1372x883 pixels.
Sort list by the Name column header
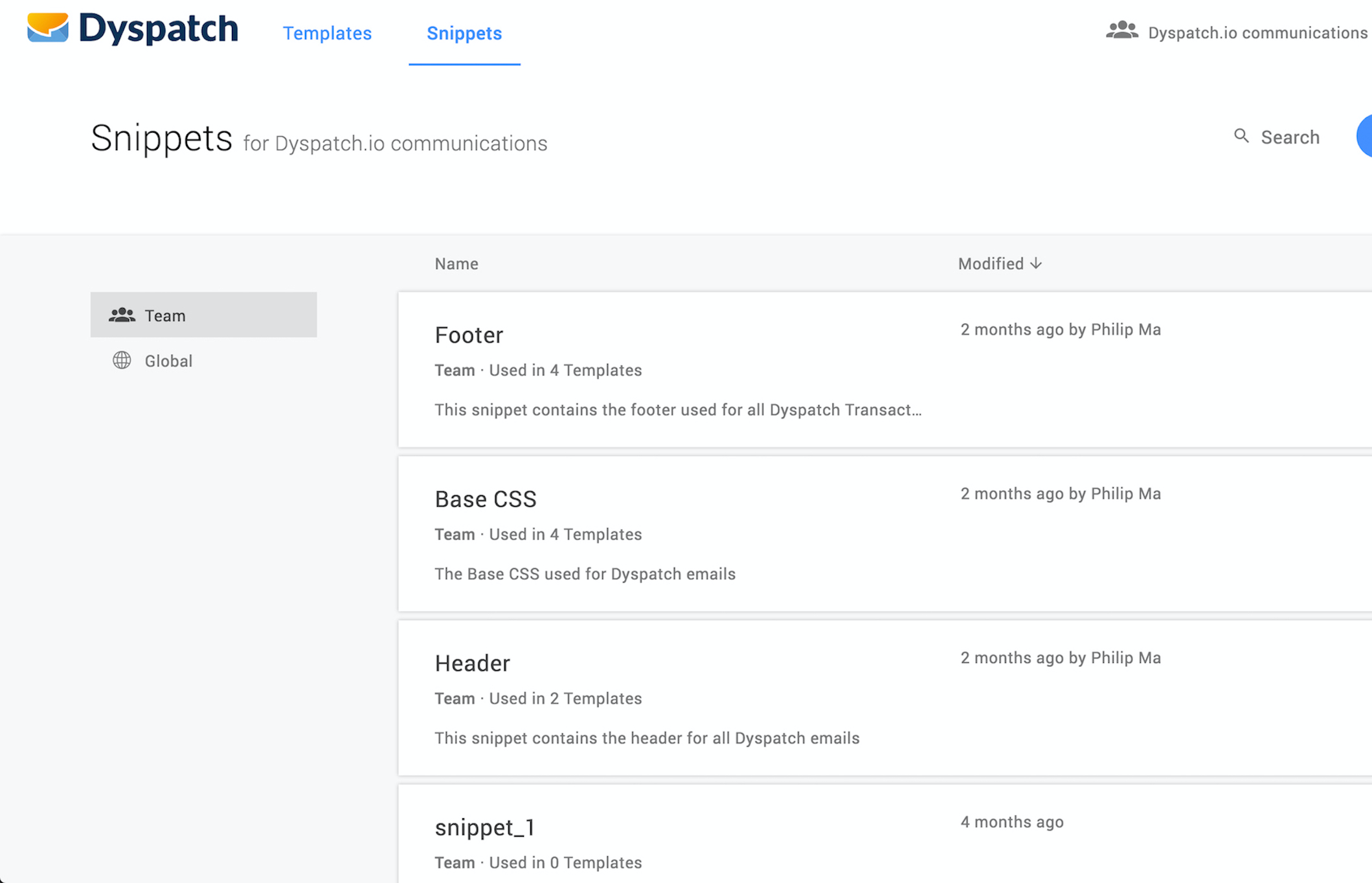pyautogui.click(x=456, y=263)
